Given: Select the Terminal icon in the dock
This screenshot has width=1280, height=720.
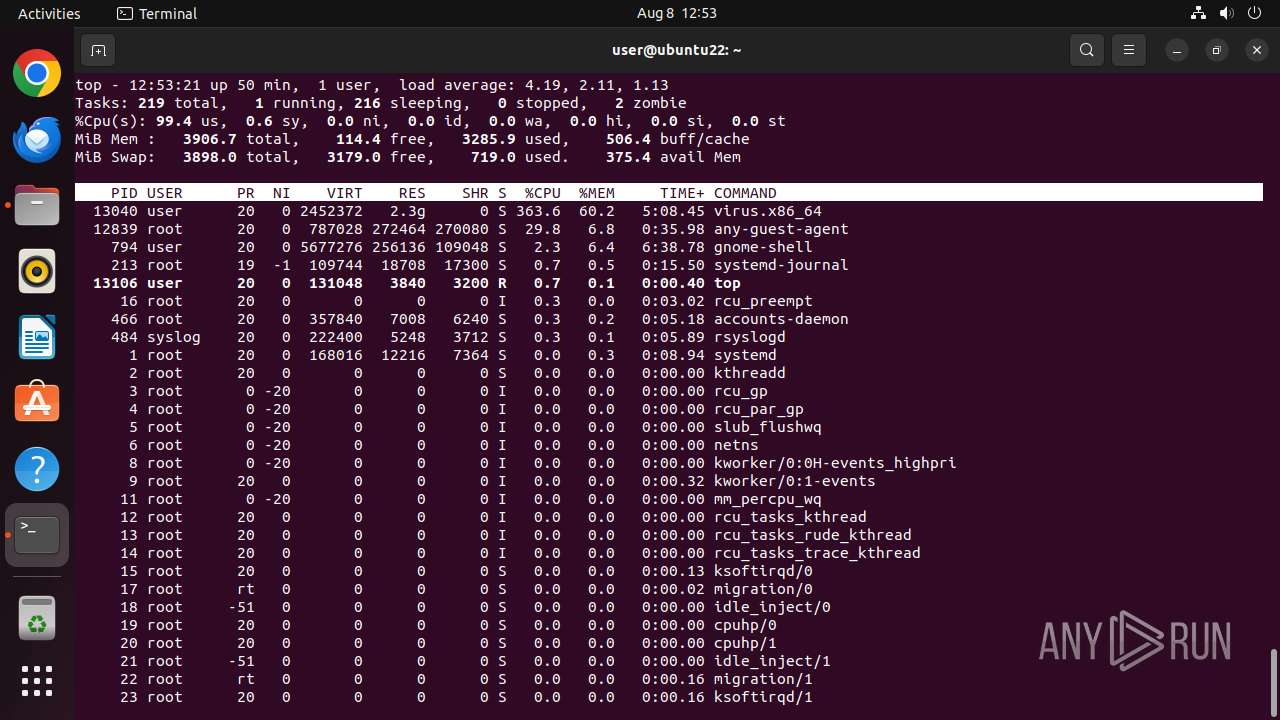Looking at the screenshot, I should 37,535.
